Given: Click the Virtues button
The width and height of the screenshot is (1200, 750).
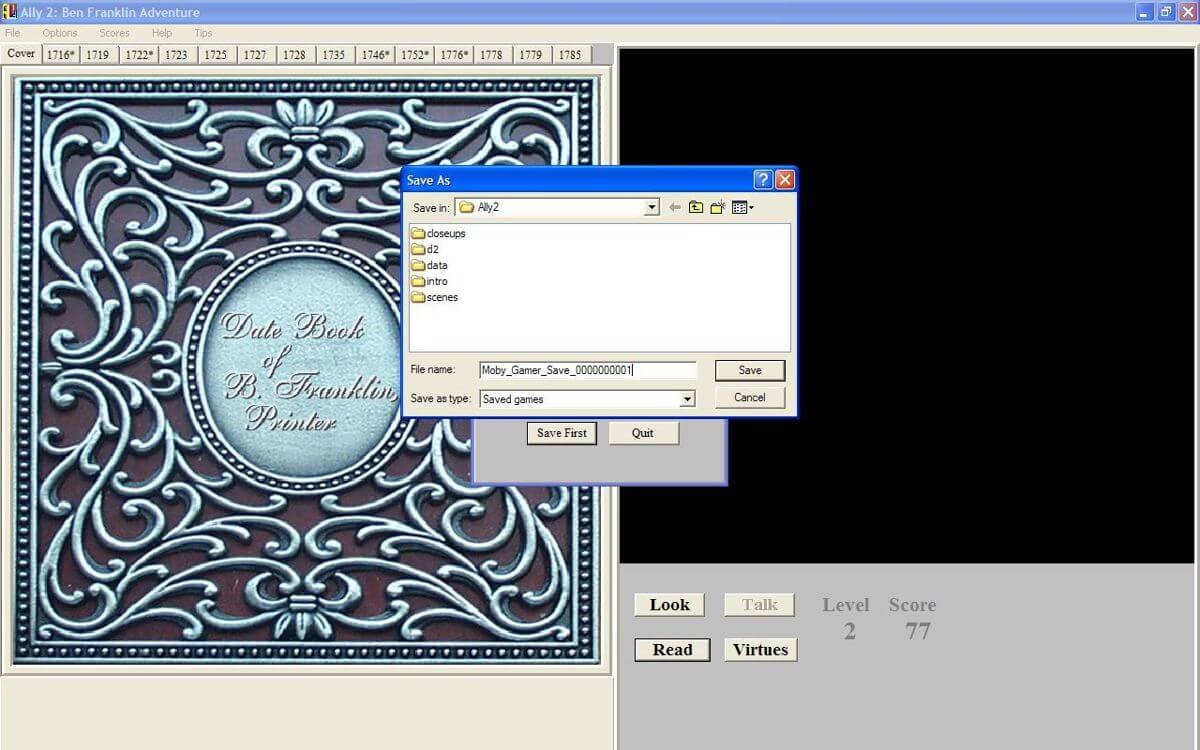Looking at the screenshot, I should click(x=760, y=650).
